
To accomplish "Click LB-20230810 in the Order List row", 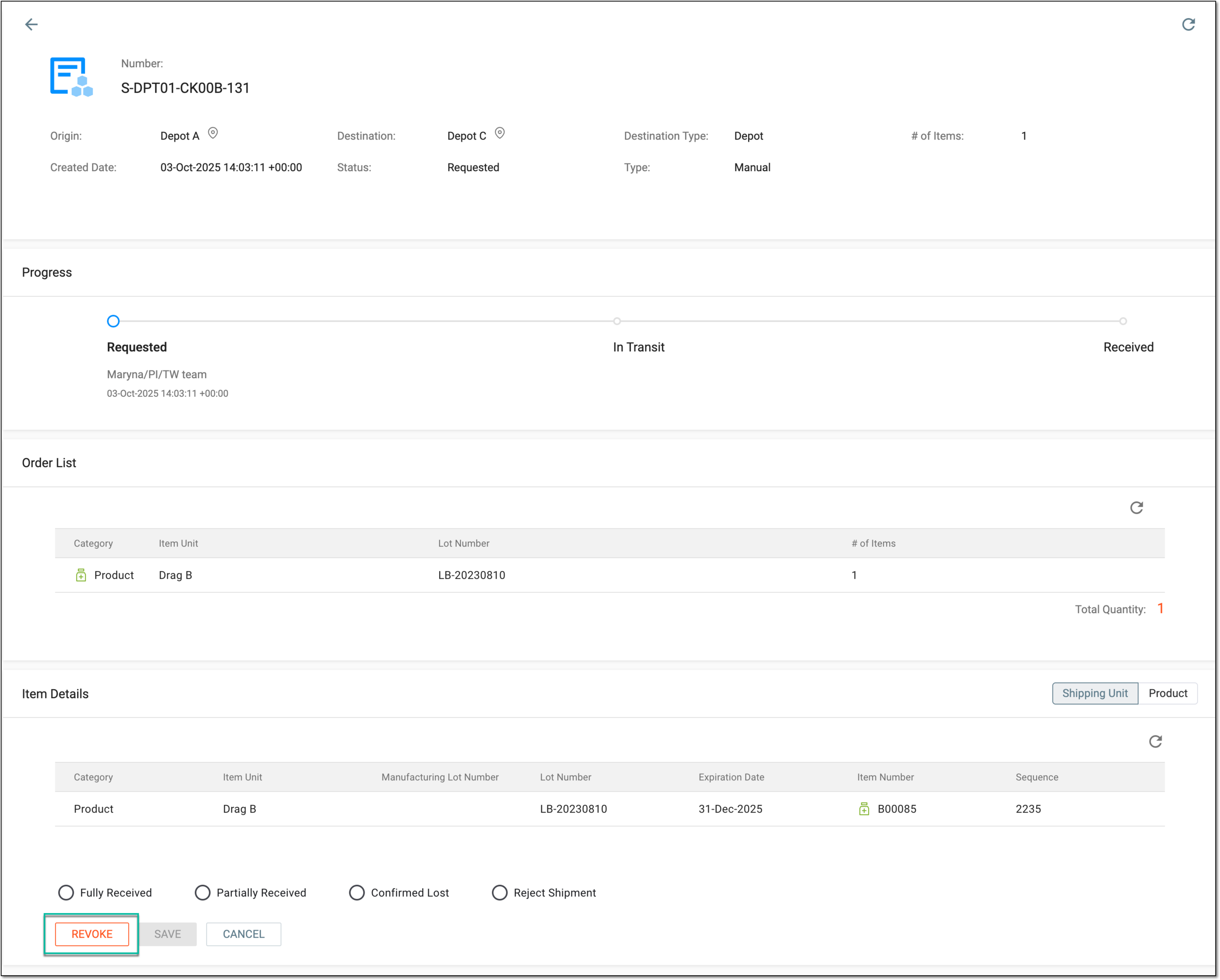I will coord(471,575).
